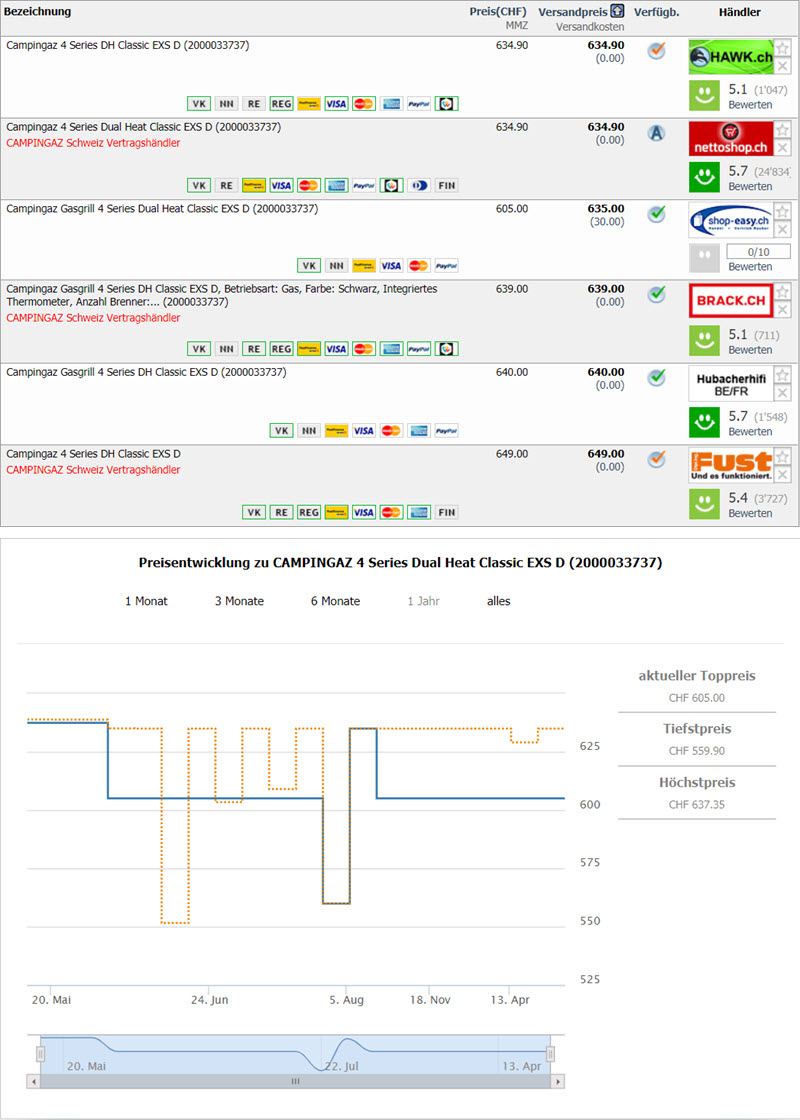Click the green smiley rating for Fust
This screenshot has height=1120, width=800.
tap(704, 504)
